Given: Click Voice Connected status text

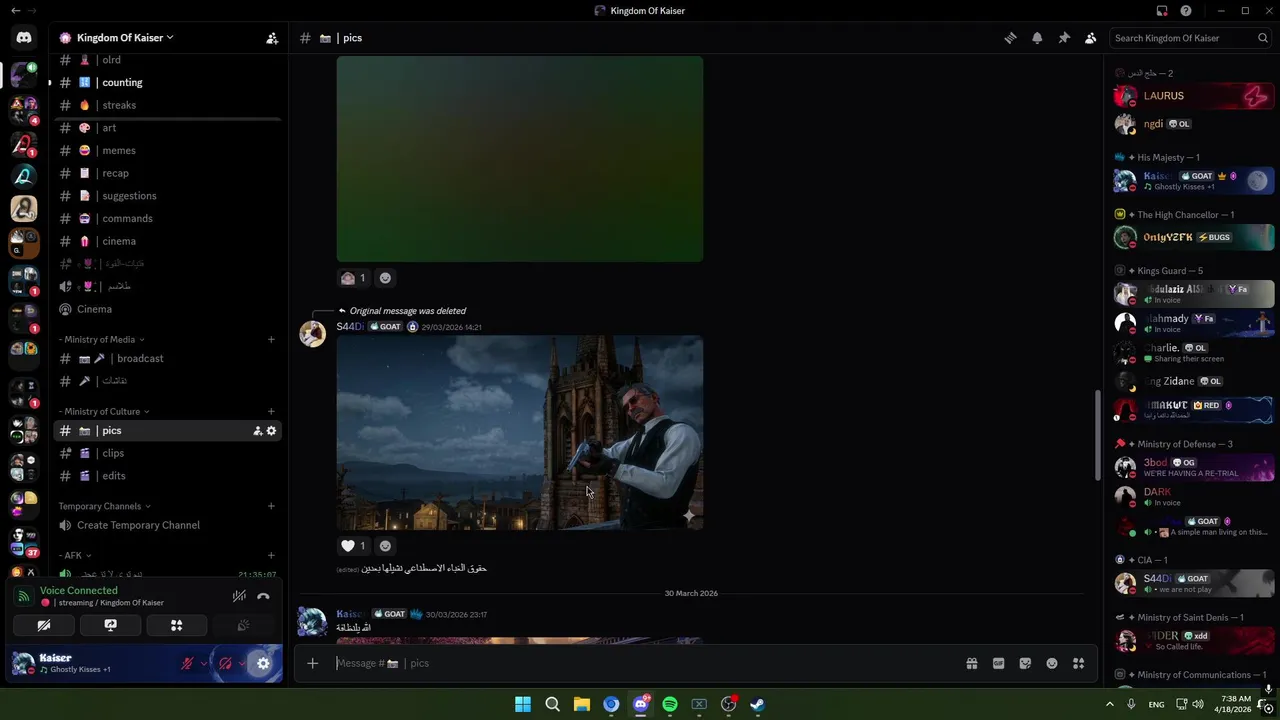Looking at the screenshot, I should 79,591.
